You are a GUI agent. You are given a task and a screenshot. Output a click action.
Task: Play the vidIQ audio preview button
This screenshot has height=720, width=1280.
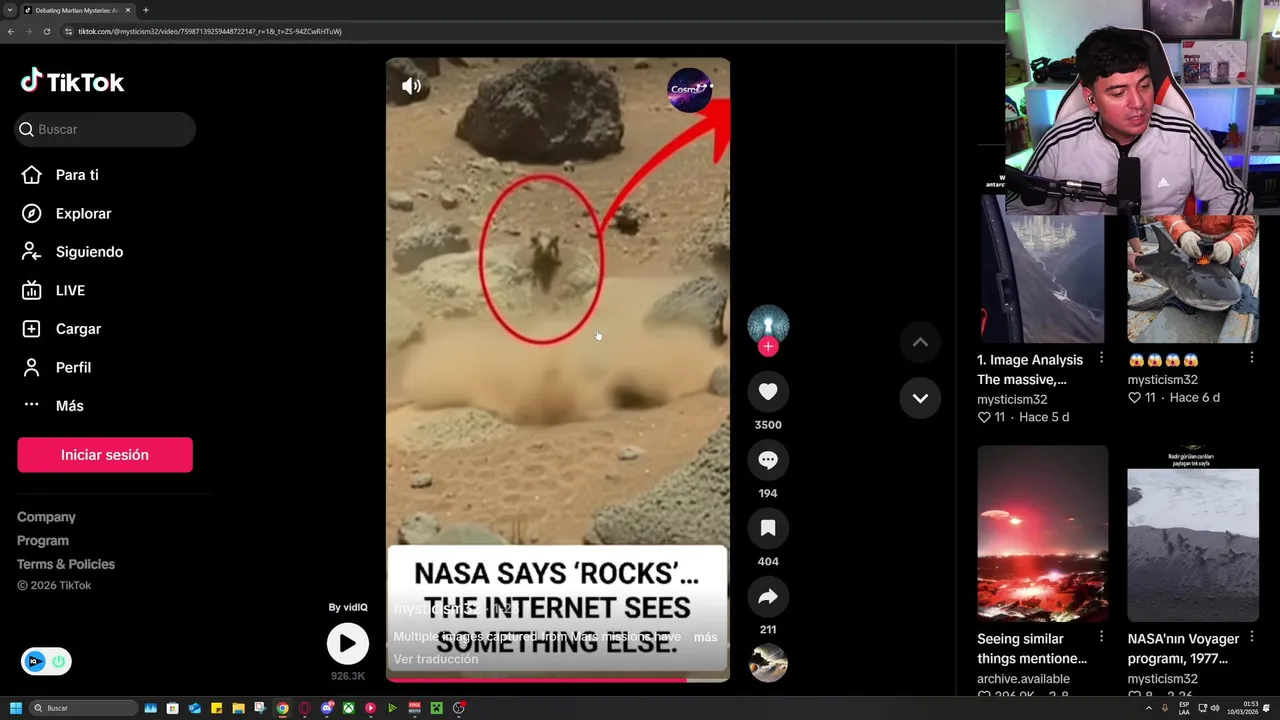tap(348, 643)
